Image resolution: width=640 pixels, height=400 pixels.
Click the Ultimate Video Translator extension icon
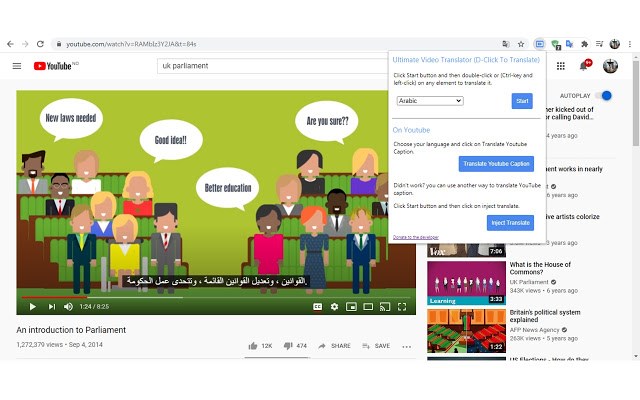coord(540,44)
